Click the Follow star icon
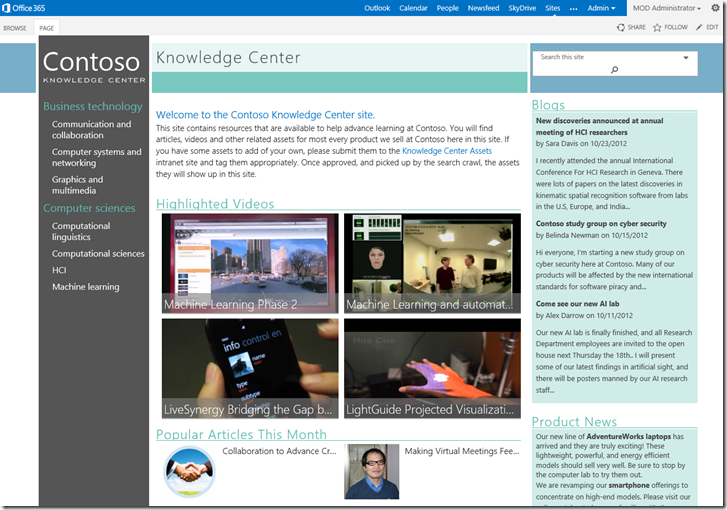The width and height of the screenshot is (727, 510). pyautogui.click(x=657, y=27)
